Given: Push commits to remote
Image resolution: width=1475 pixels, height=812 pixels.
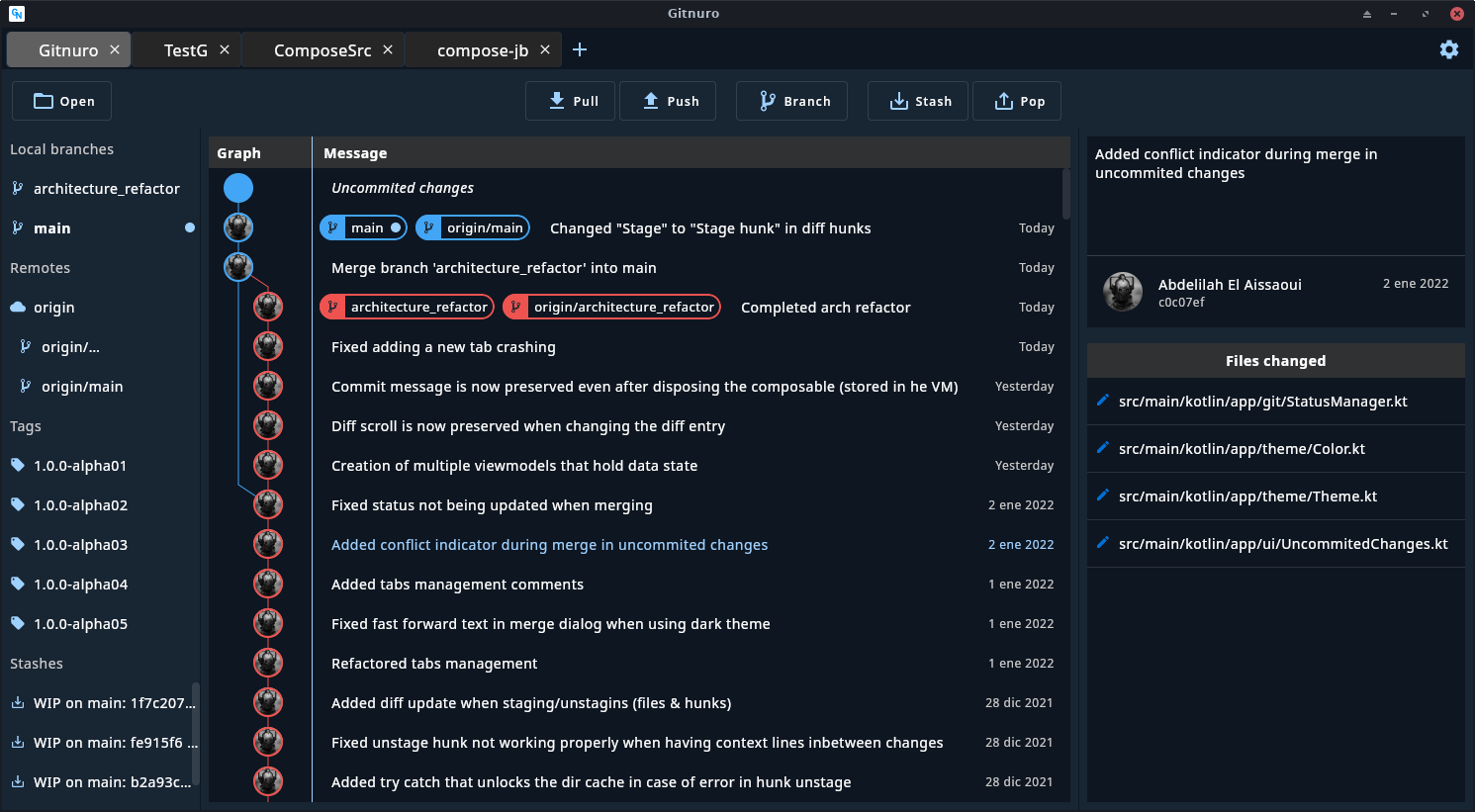Looking at the screenshot, I should coord(668,101).
